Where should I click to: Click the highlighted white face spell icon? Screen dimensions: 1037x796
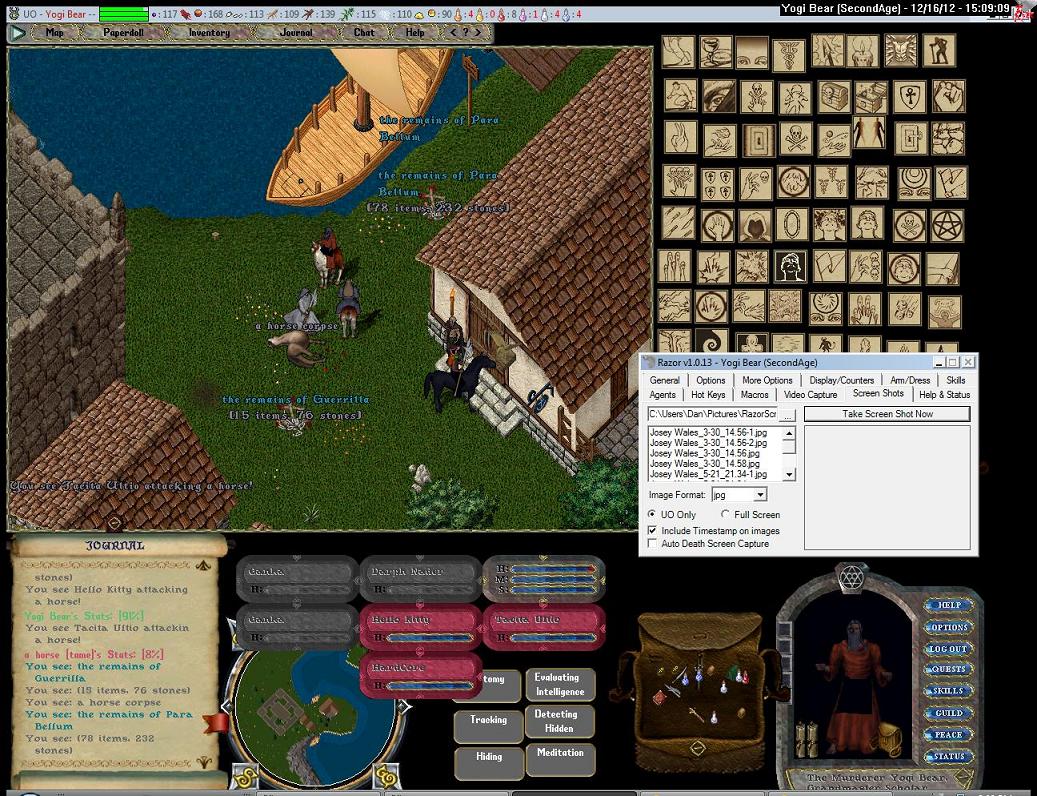[x=791, y=267]
